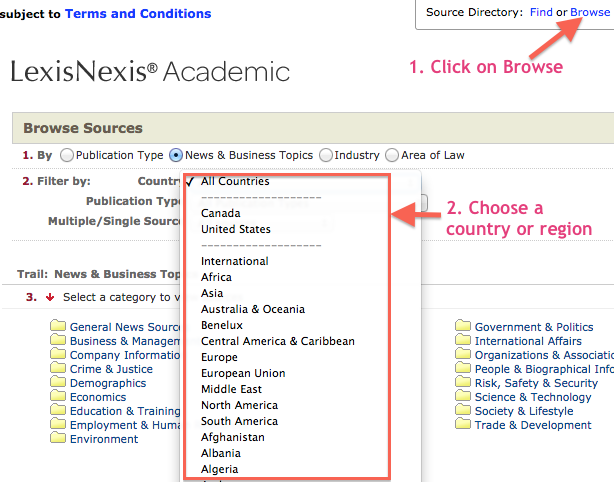Click the Government & Politics folder icon
This screenshot has height=482, width=614.
tap(463, 325)
